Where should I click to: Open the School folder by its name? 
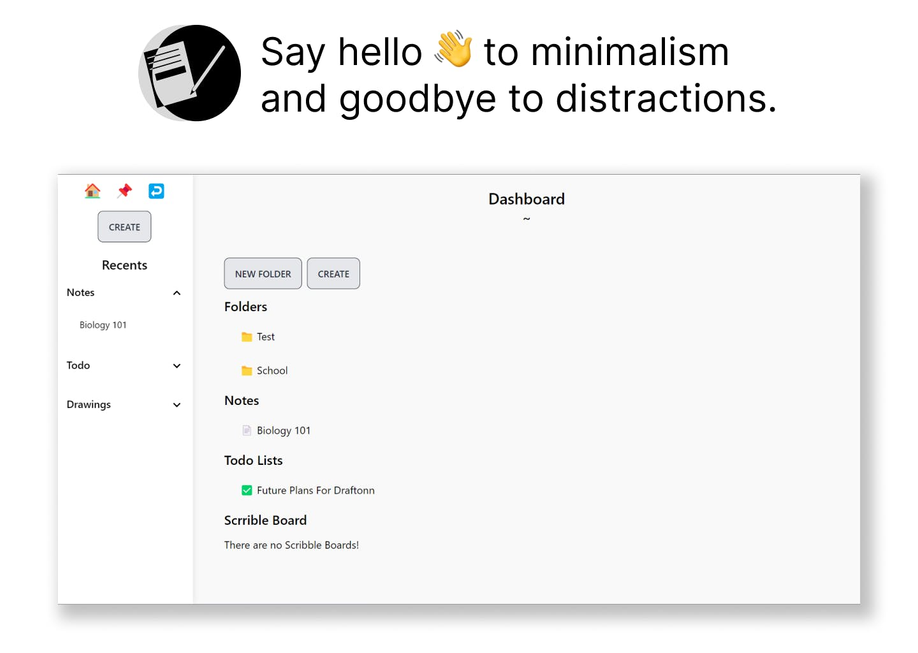point(272,371)
